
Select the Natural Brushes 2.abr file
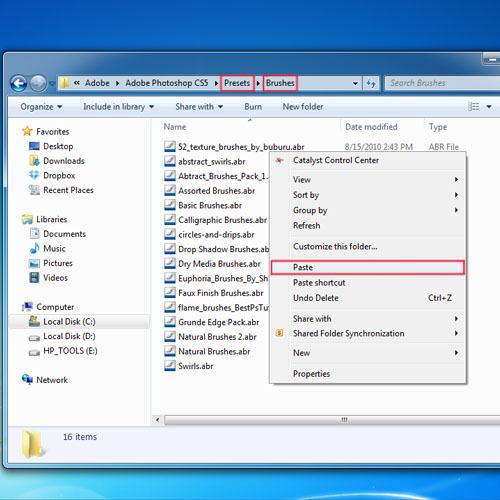(210, 337)
